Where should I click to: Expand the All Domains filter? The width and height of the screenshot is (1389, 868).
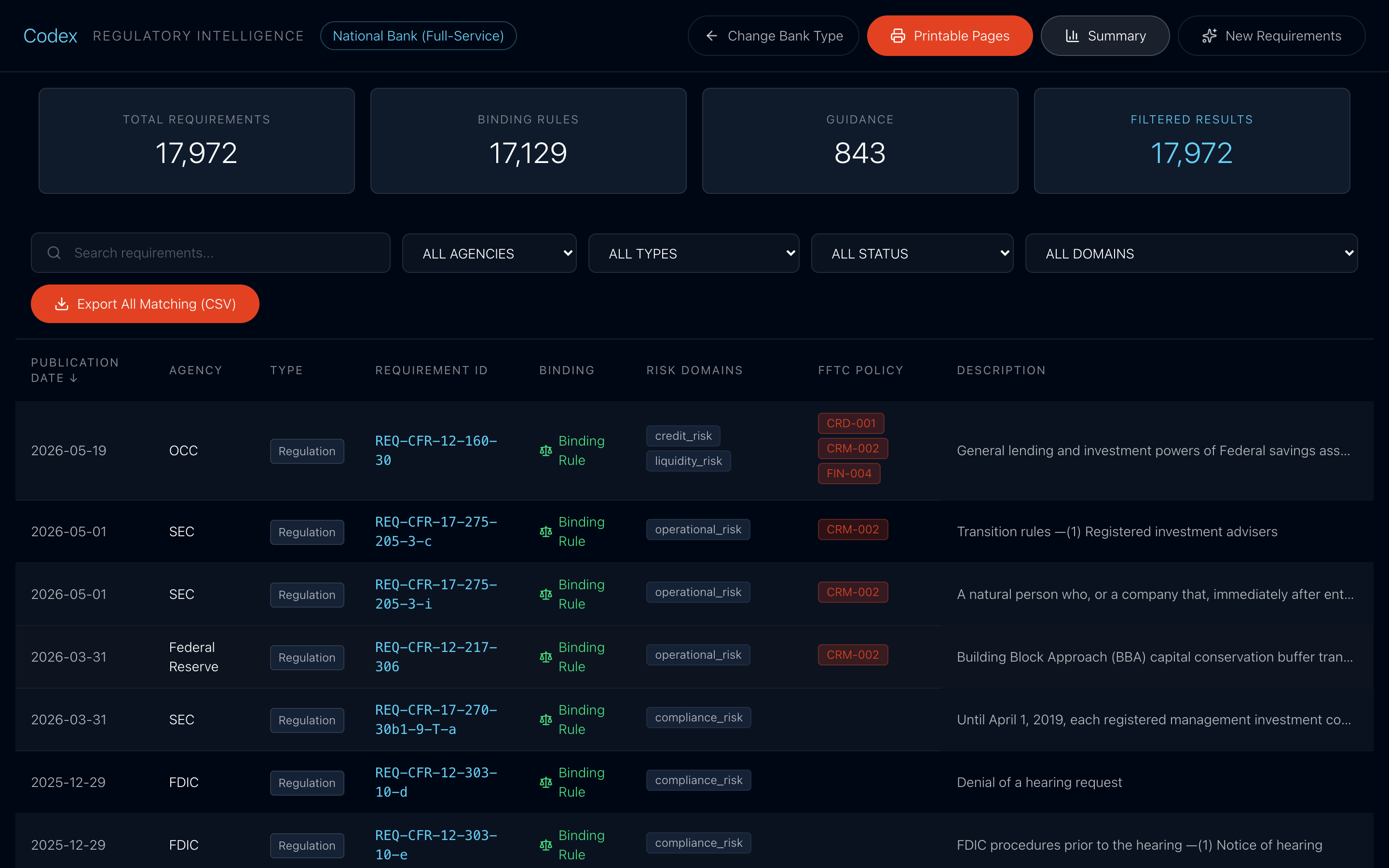point(1191,253)
